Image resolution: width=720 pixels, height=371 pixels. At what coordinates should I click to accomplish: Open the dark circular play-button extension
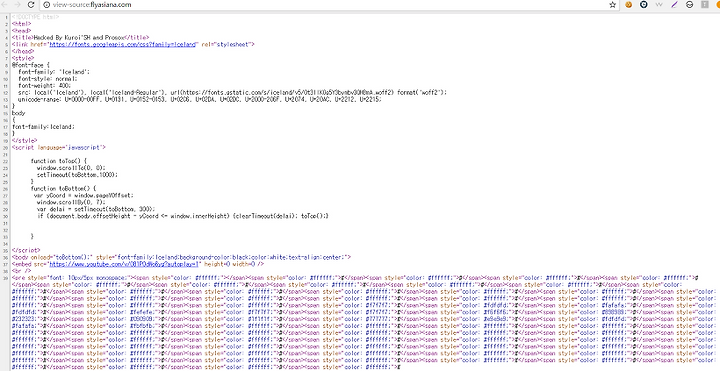click(x=644, y=5)
